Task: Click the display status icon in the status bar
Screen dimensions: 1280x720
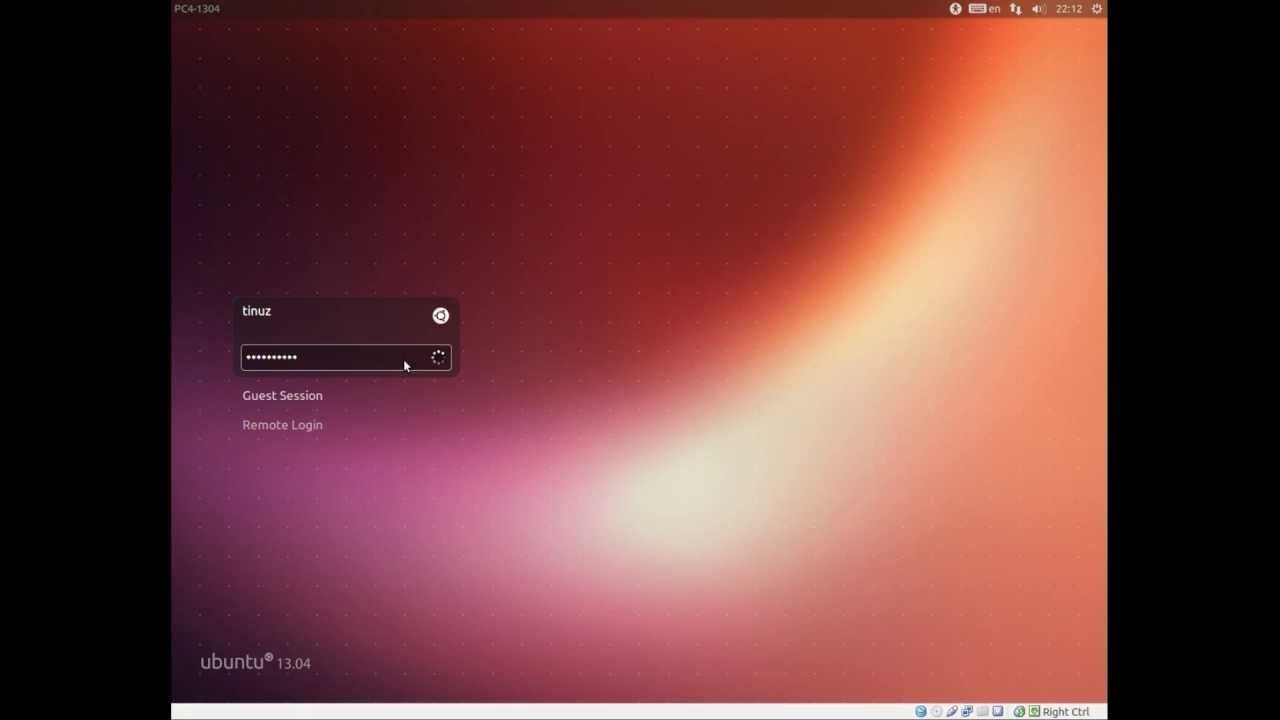Action: click(x=997, y=711)
